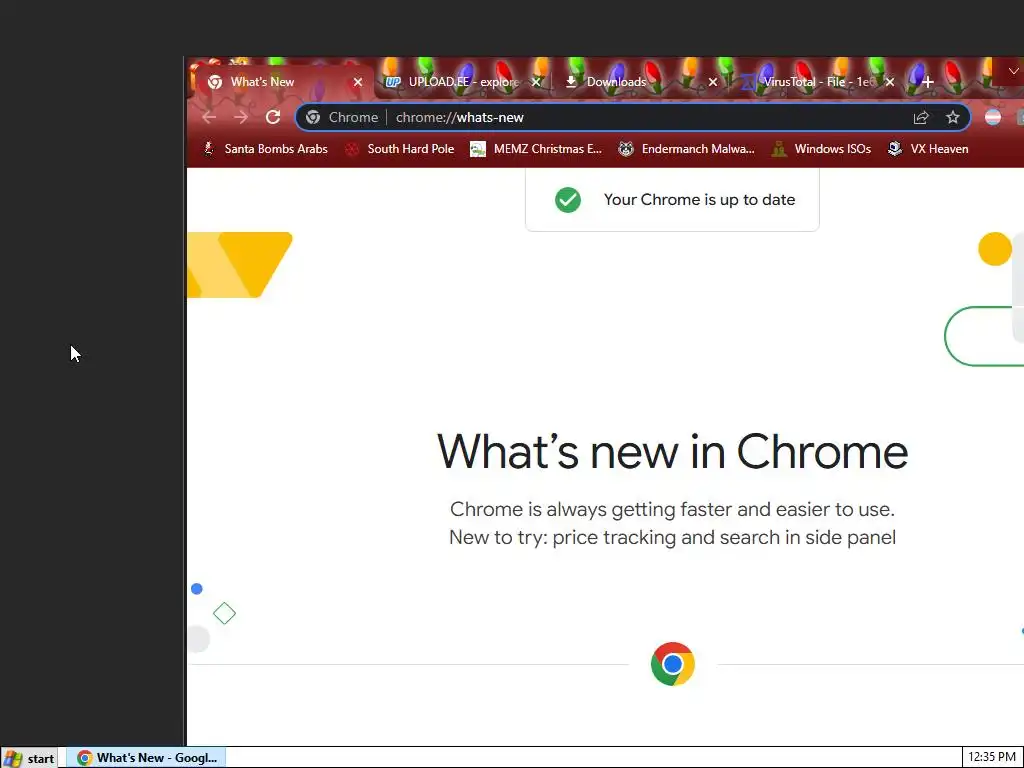
Task: Select What's New - Google taskbar button
Action: pyautogui.click(x=146, y=758)
